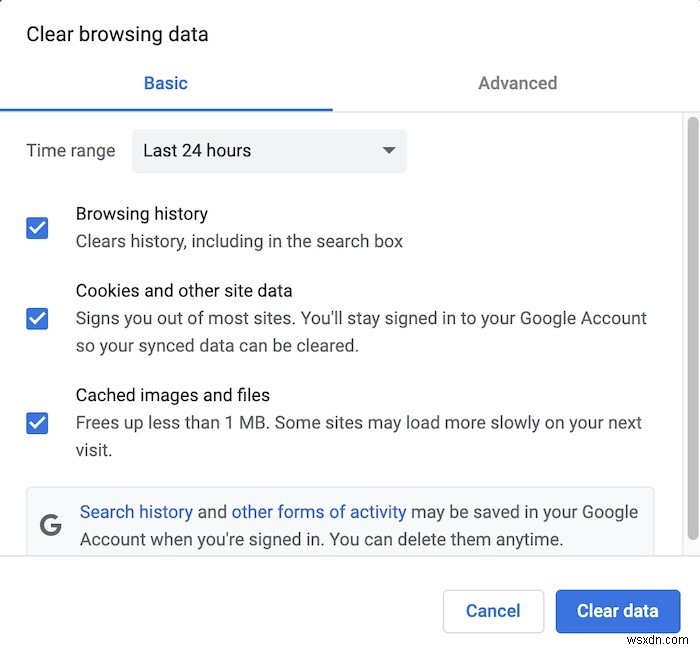Click the Cookies and other site data heading

tap(184, 291)
